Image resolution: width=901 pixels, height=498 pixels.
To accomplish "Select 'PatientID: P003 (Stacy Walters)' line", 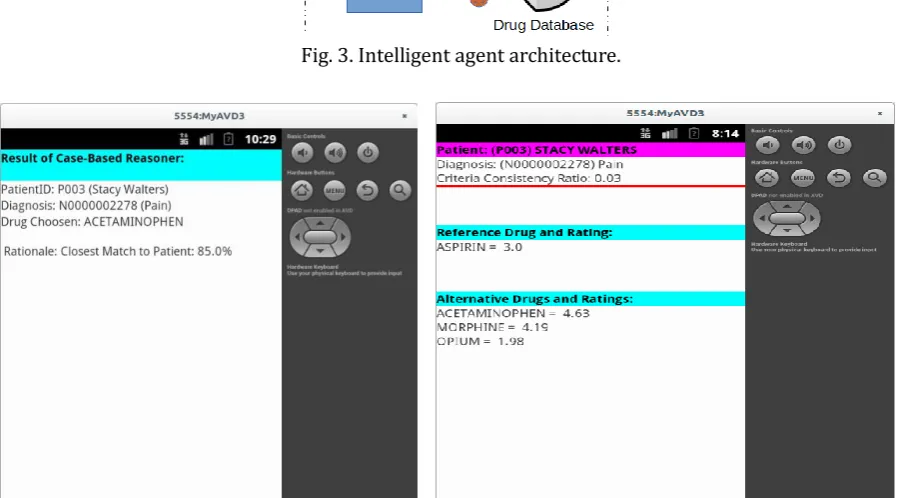I will click(84, 190).
